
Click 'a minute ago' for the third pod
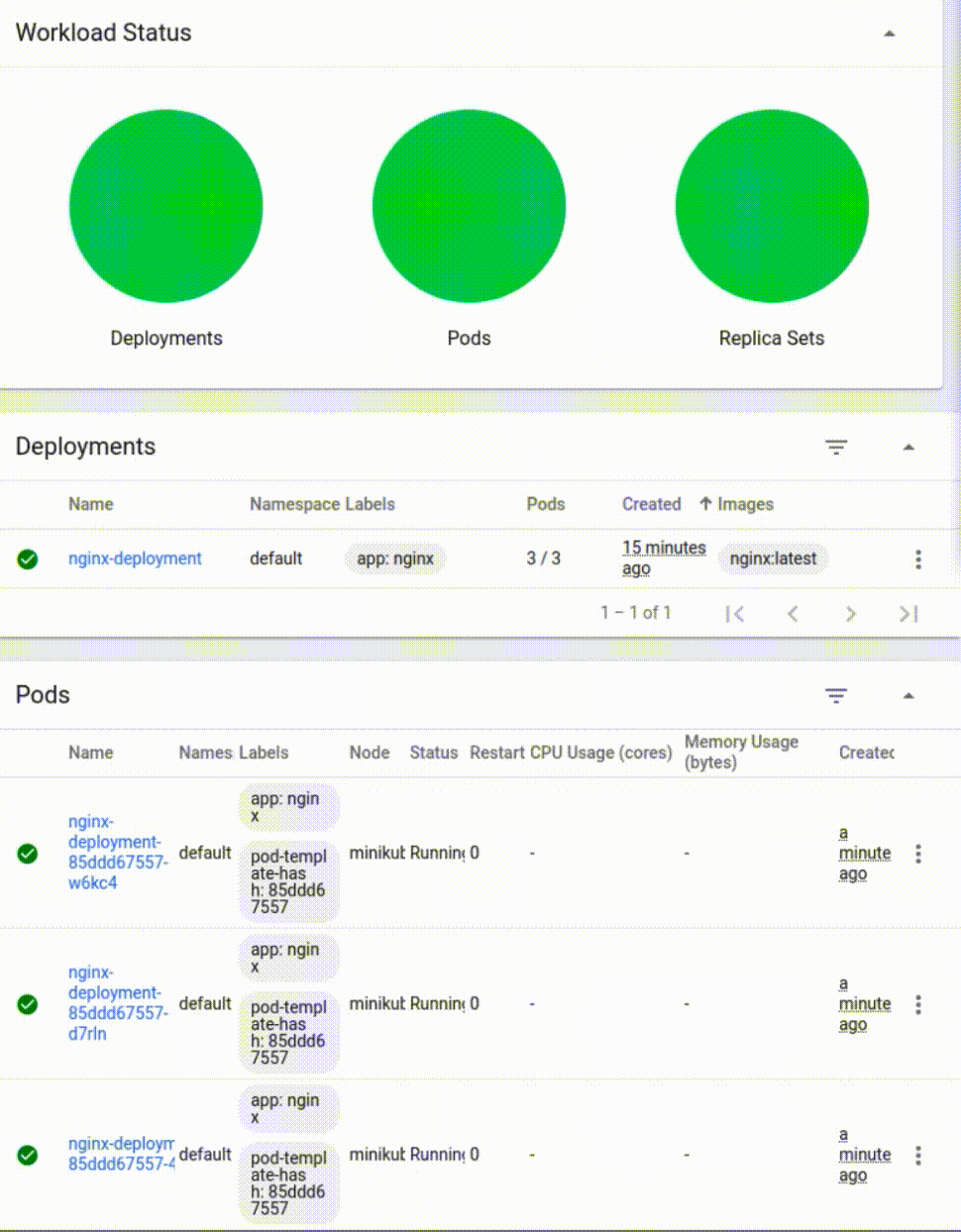coord(865,1155)
